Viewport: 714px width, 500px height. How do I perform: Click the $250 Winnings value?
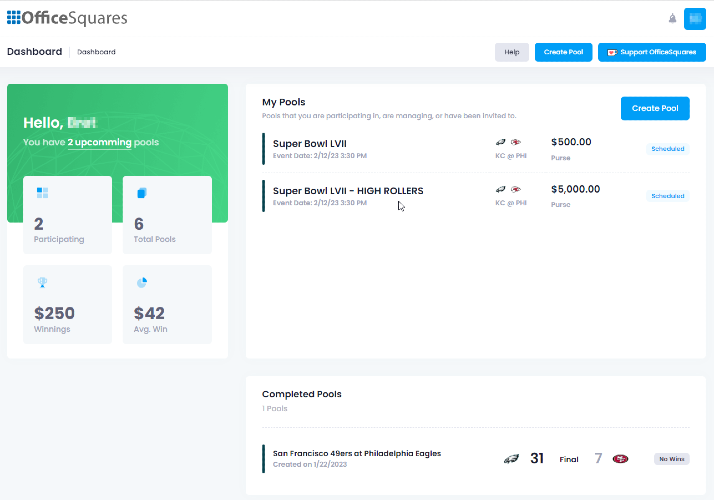point(54,313)
